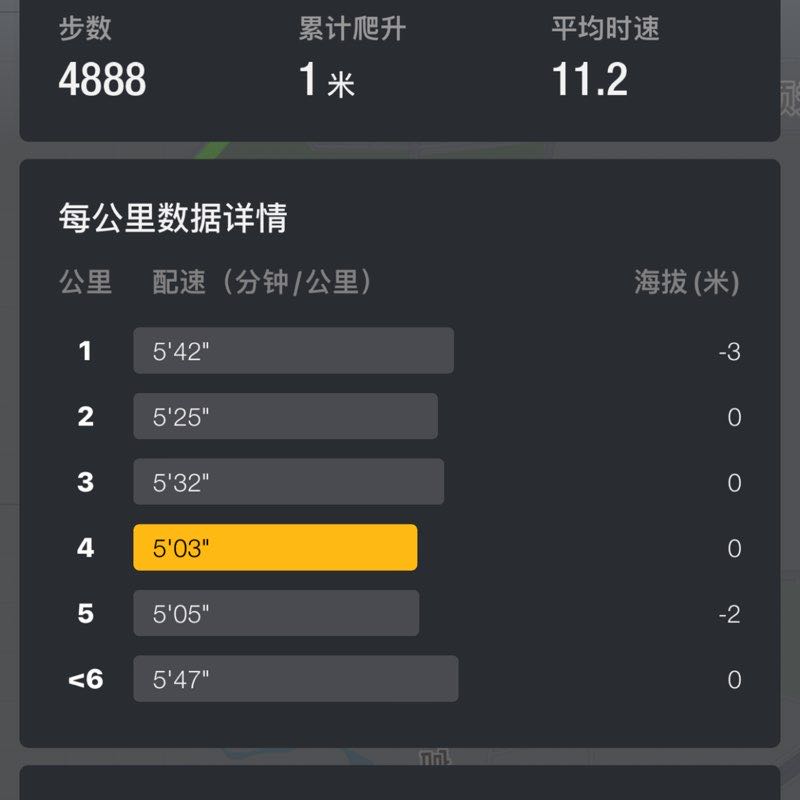The image size is (800, 800).
Task: Select the kilometer 1 pace bar 5'42"
Action: pyautogui.click(x=293, y=350)
